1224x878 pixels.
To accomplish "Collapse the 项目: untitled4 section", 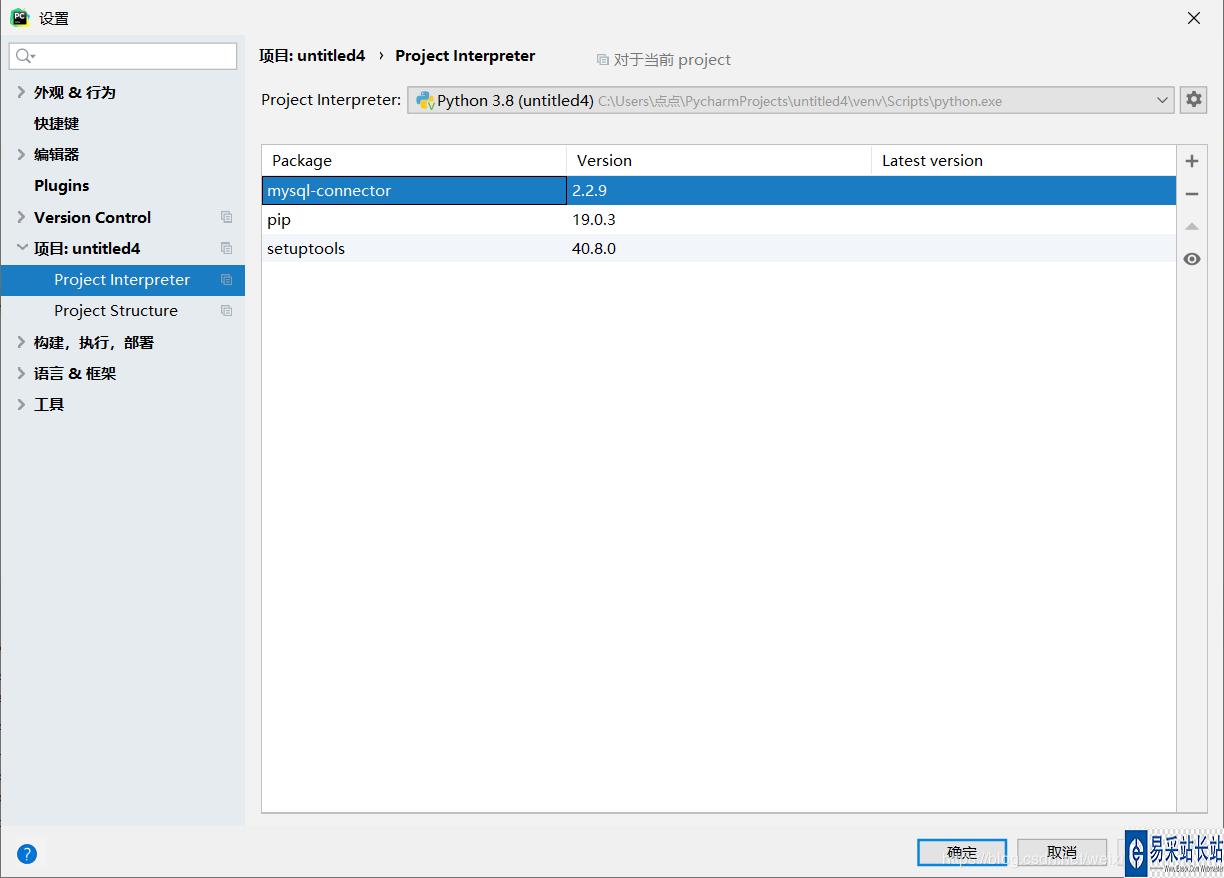I will click(22, 248).
